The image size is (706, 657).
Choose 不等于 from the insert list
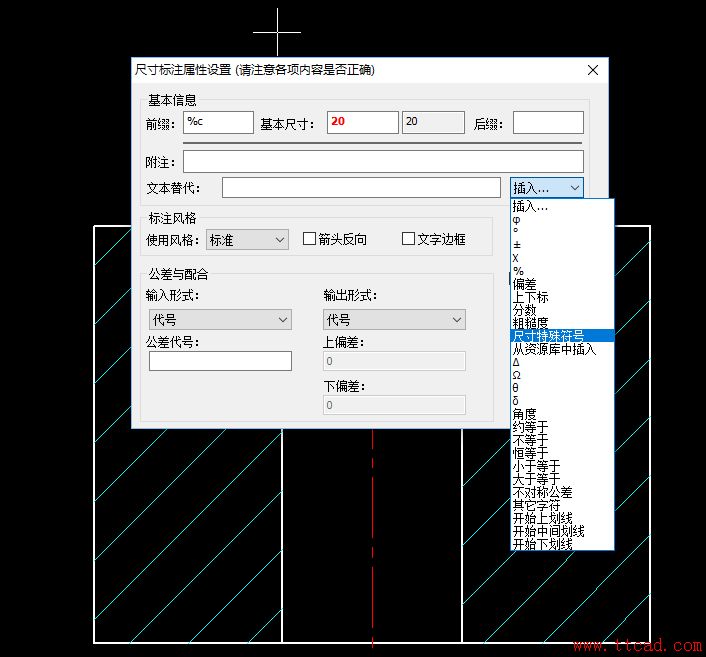562,440
